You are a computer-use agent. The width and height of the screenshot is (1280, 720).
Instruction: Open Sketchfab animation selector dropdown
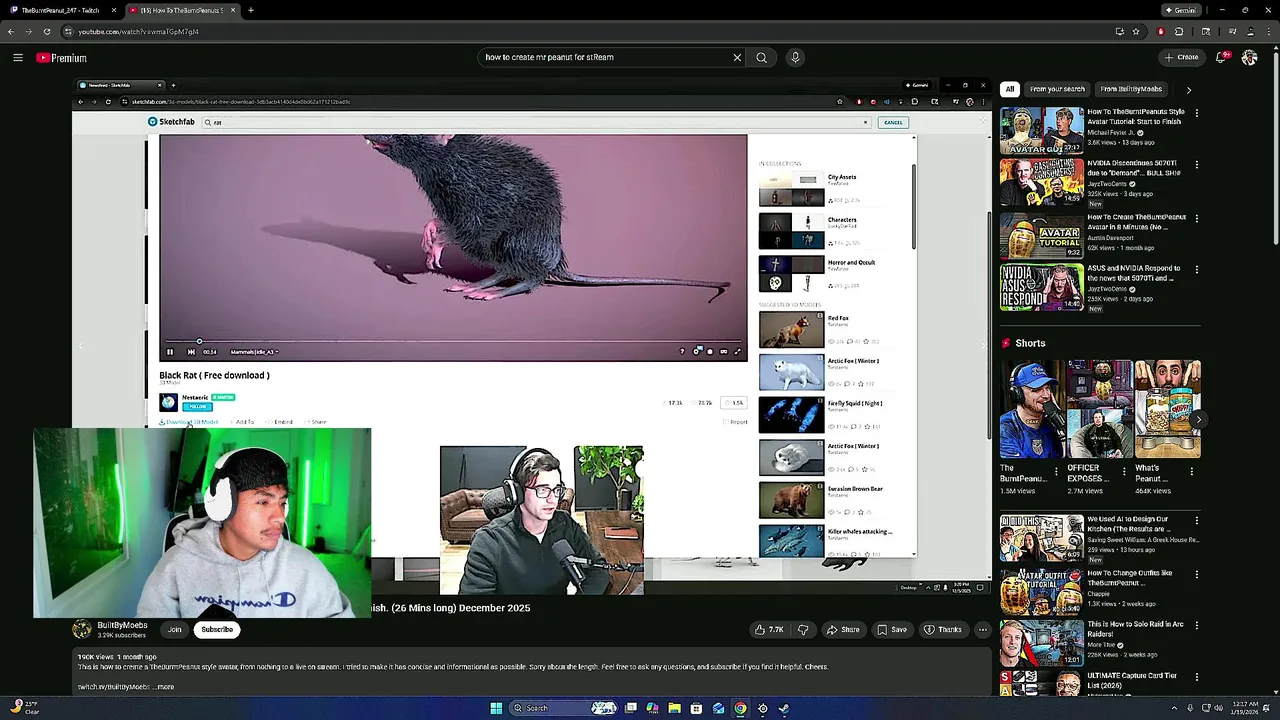click(255, 352)
